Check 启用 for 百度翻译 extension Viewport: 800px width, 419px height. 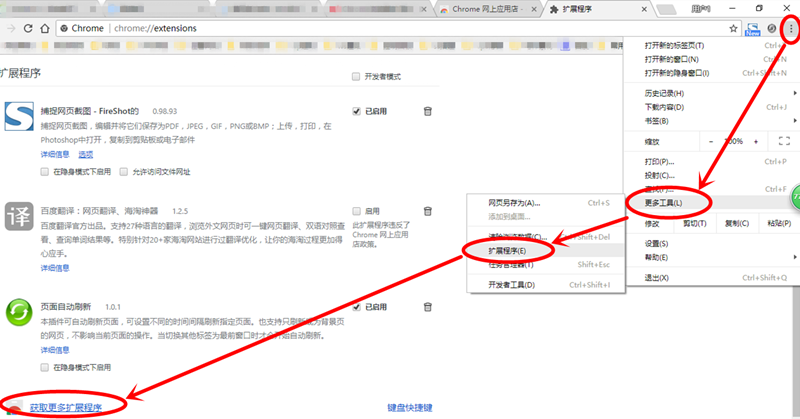pyautogui.click(x=356, y=211)
